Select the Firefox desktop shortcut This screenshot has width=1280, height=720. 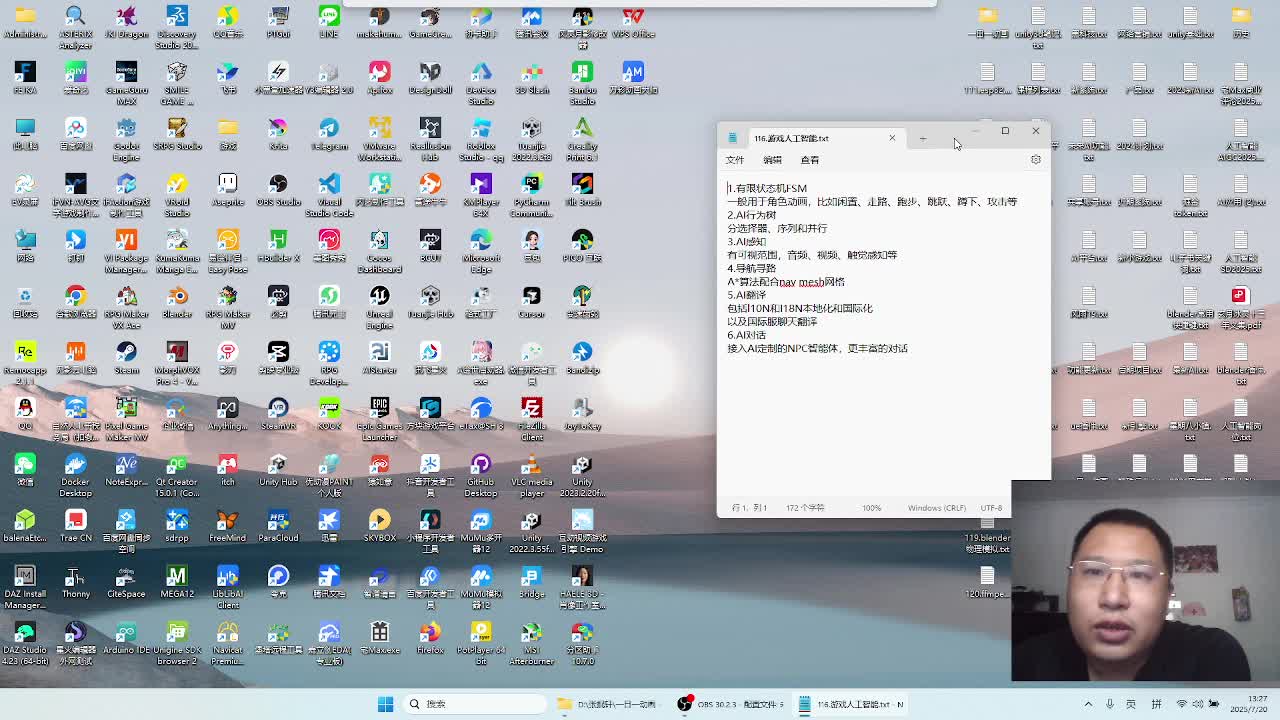click(430, 633)
